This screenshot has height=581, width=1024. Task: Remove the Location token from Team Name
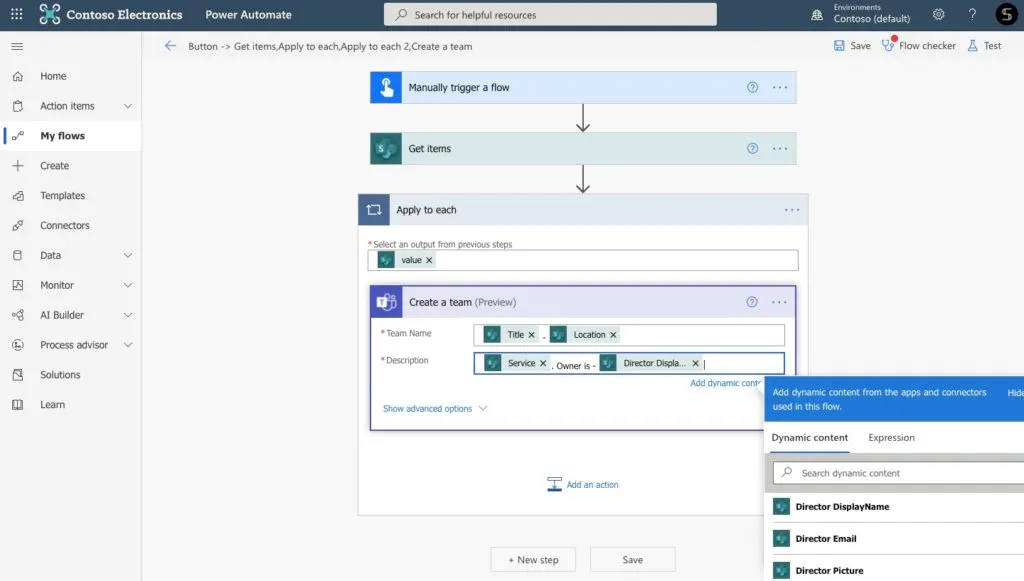(x=613, y=335)
